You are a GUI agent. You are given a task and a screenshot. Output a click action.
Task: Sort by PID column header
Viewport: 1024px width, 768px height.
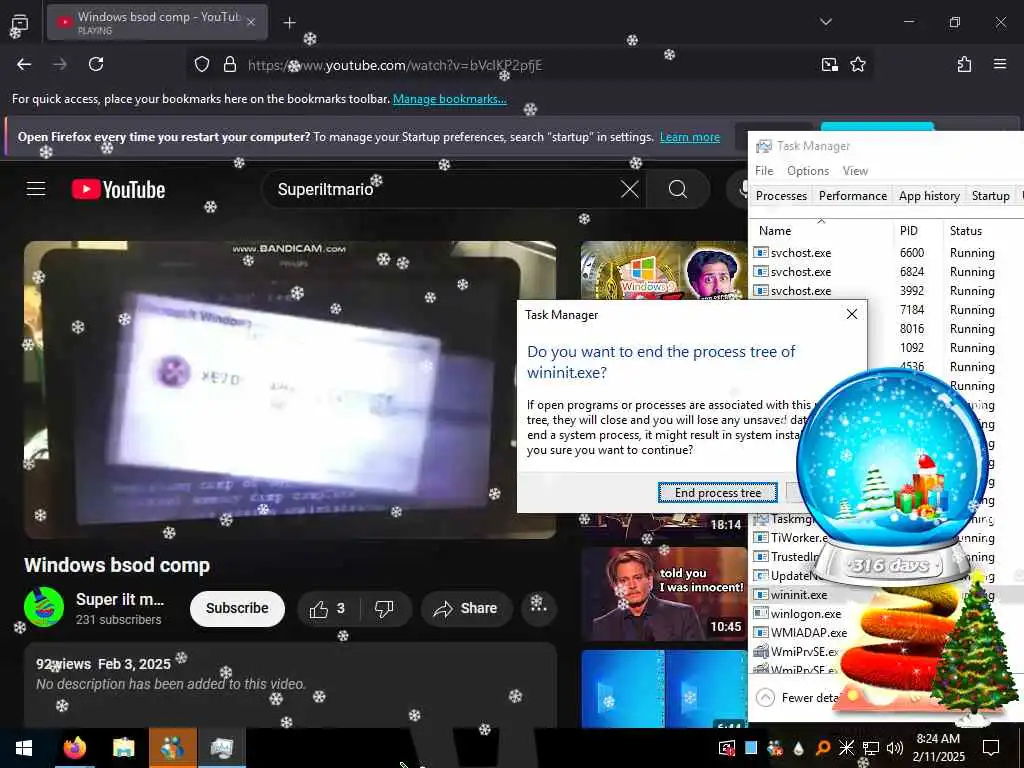point(917,231)
